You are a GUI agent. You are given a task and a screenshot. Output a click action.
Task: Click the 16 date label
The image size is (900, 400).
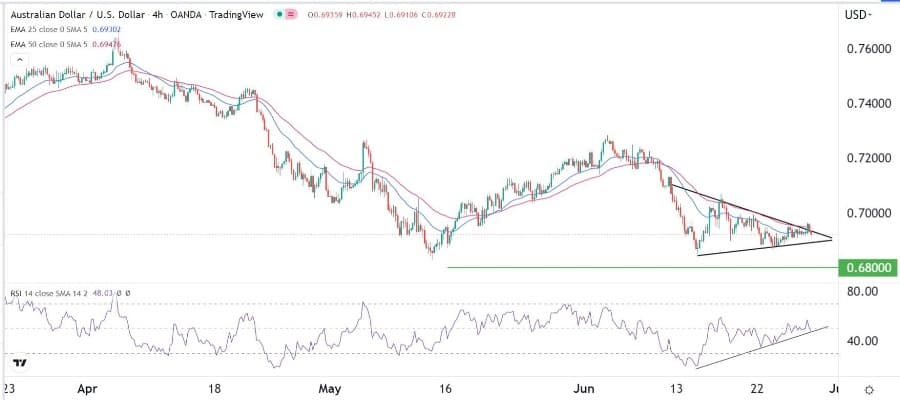pos(447,389)
